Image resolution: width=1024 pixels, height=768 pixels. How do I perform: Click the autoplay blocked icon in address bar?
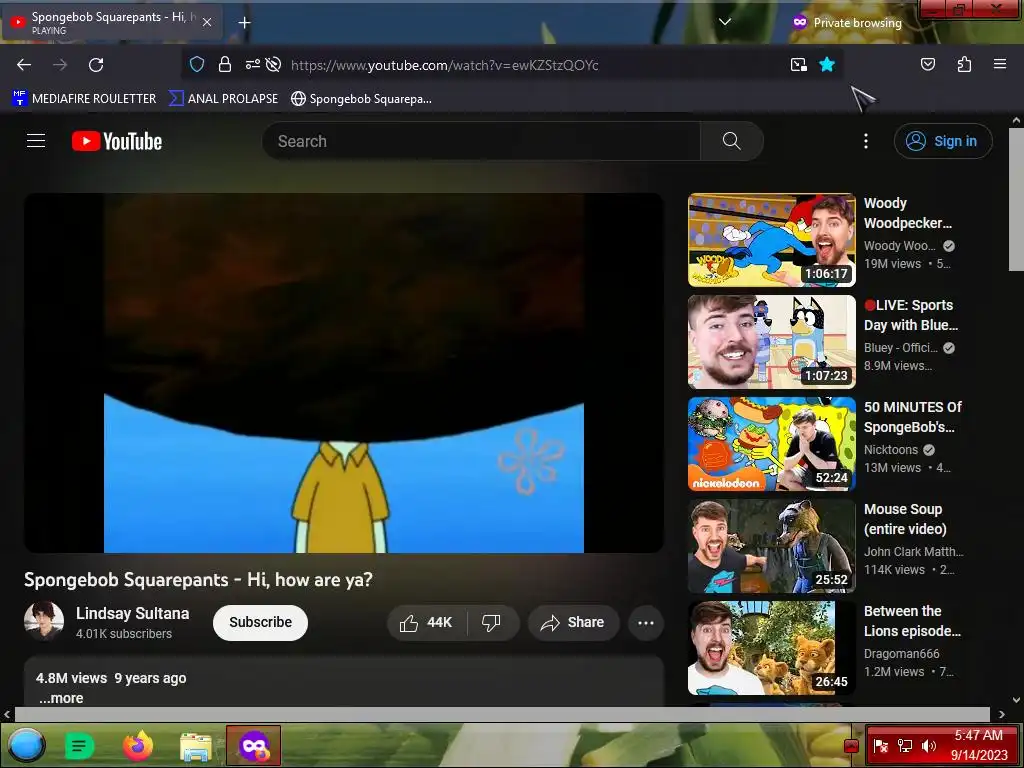pos(274,64)
